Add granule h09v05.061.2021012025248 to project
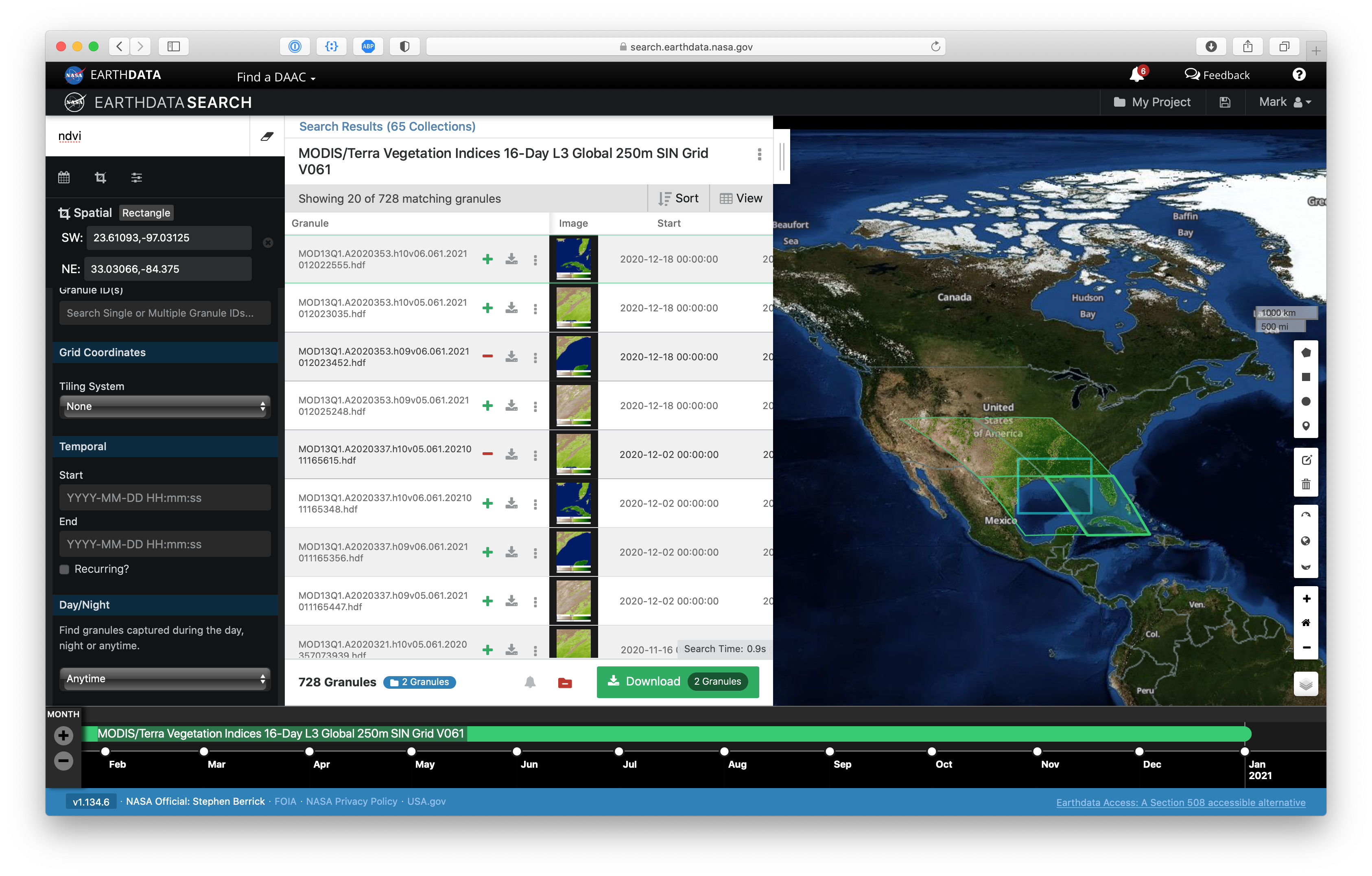Image resolution: width=1372 pixels, height=876 pixels. coord(488,406)
